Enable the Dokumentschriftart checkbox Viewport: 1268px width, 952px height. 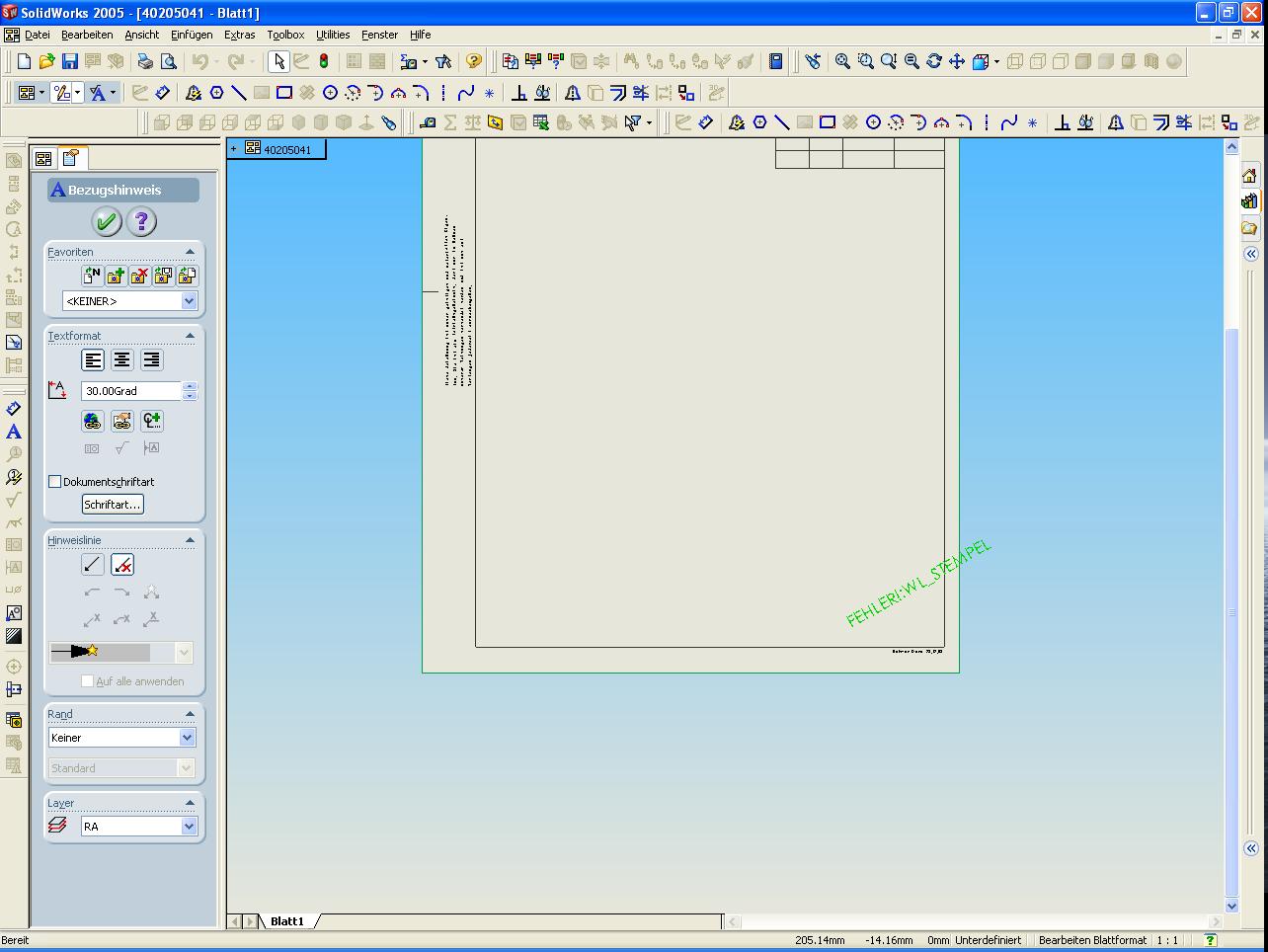pyautogui.click(x=55, y=482)
